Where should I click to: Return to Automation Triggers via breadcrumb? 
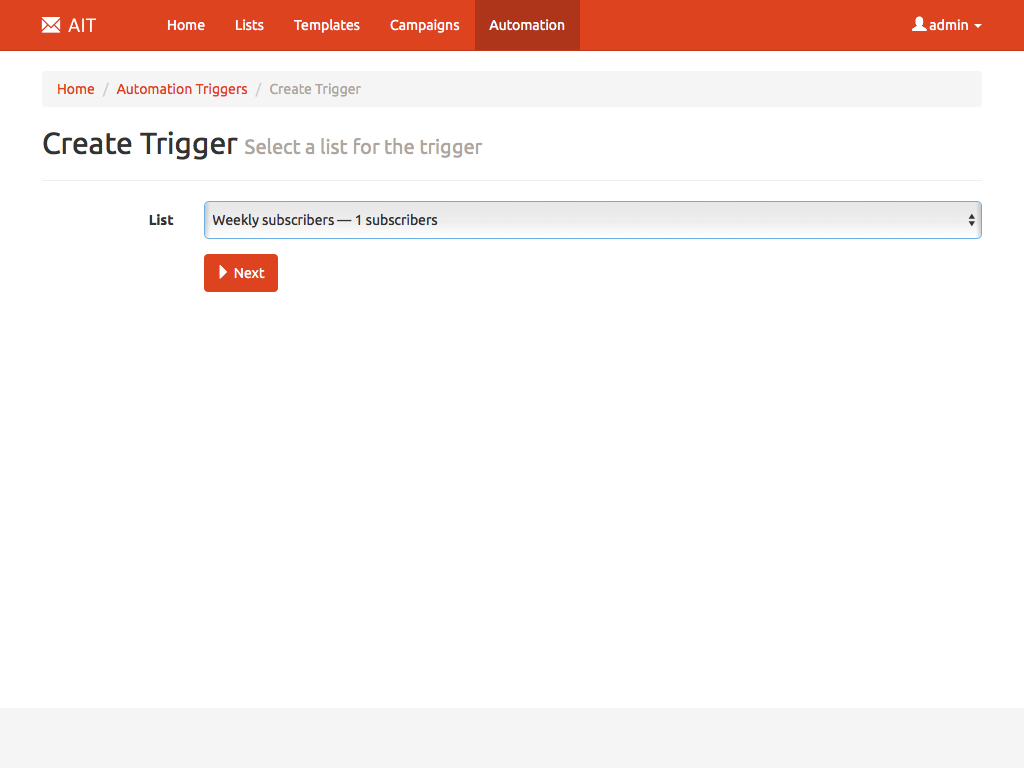click(x=182, y=89)
